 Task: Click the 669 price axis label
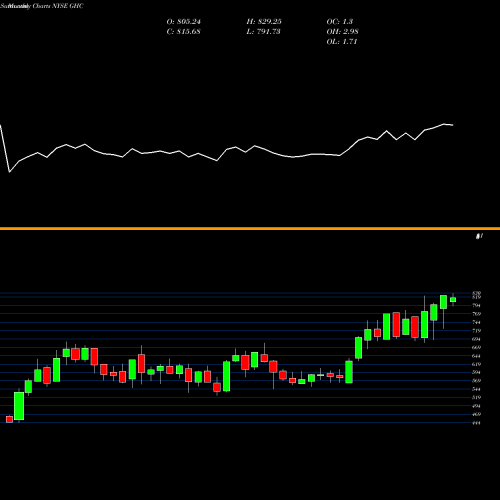pyautogui.click(x=476, y=347)
